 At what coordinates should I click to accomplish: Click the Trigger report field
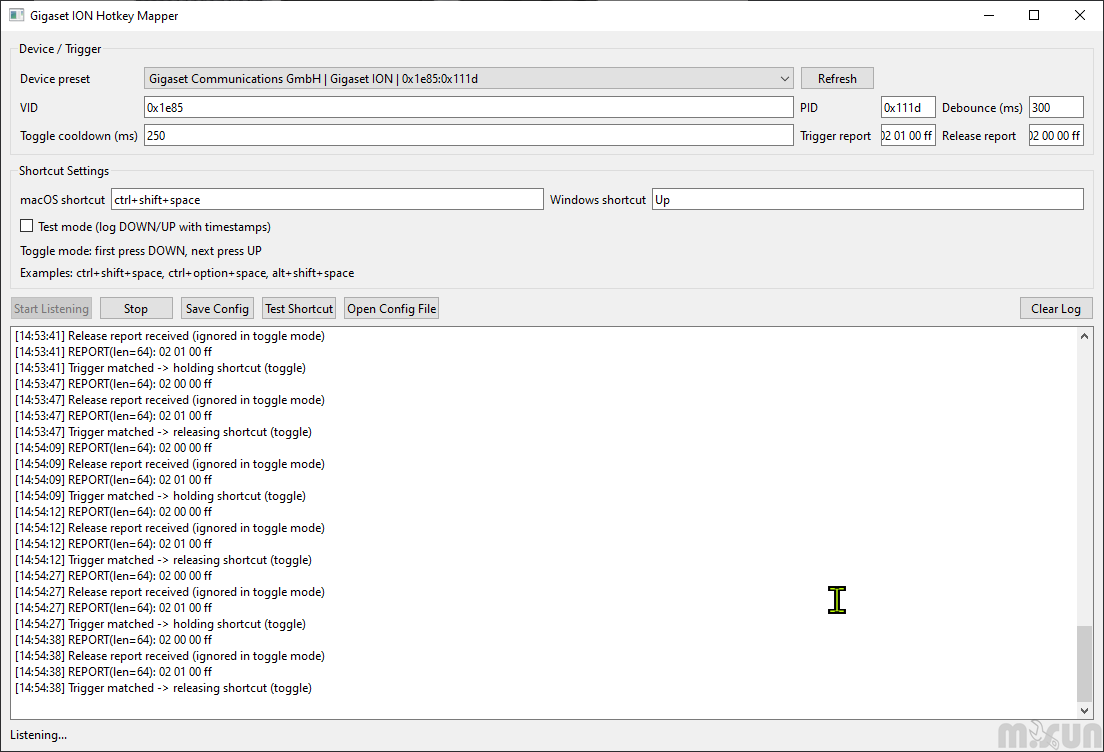coord(908,135)
